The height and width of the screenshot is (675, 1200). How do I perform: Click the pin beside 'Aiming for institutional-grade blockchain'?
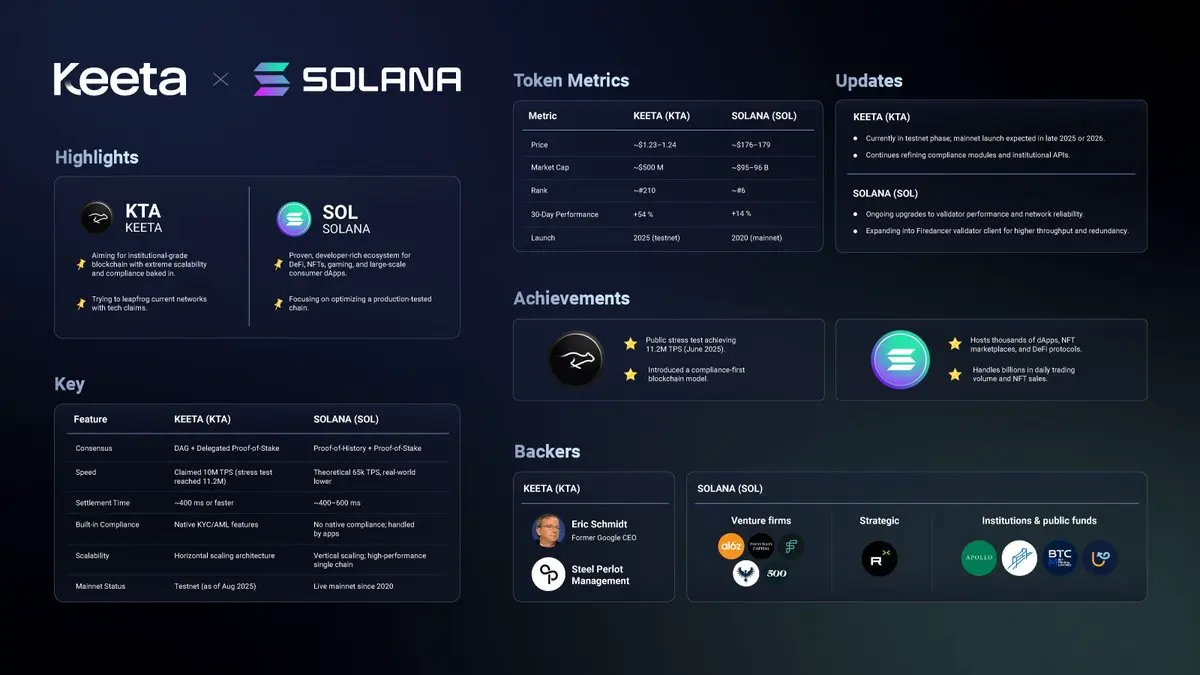81,265
